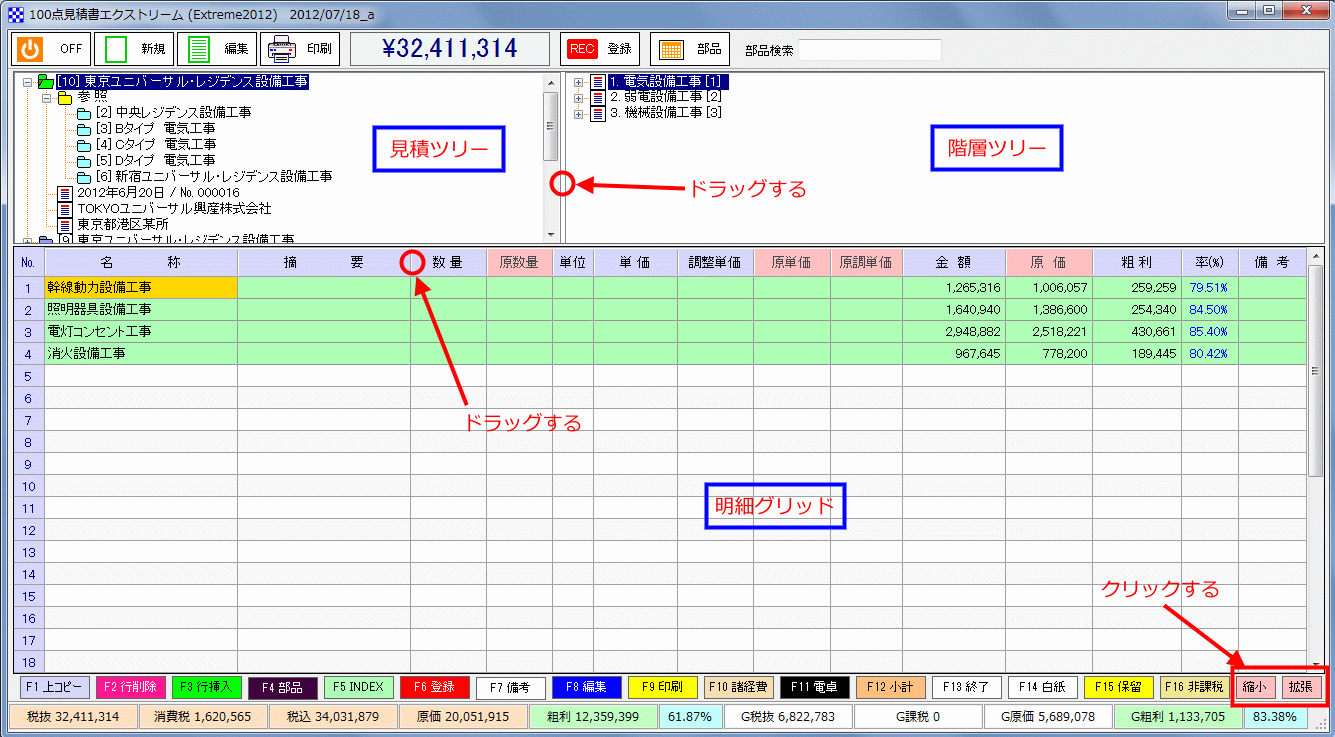Expand the 2. 弱電設備工事 [2] node
The height and width of the screenshot is (737, 1335).
tap(577, 98)
